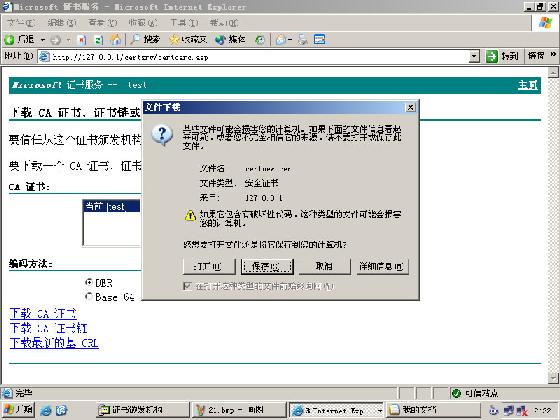Open the Media (媒体) globe icon

click(220, 40)
